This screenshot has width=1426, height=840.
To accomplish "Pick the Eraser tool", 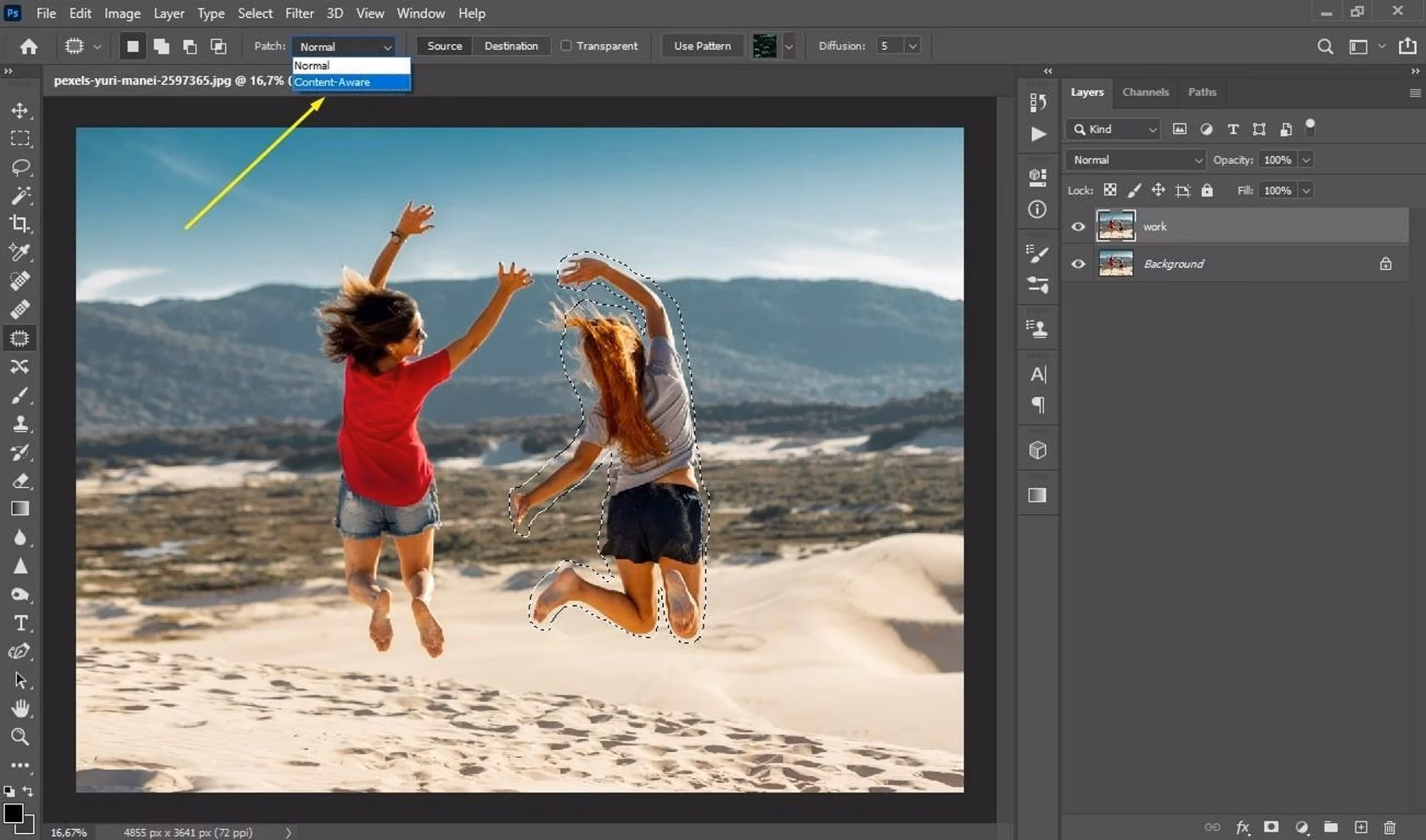I will tap(21, 481).
